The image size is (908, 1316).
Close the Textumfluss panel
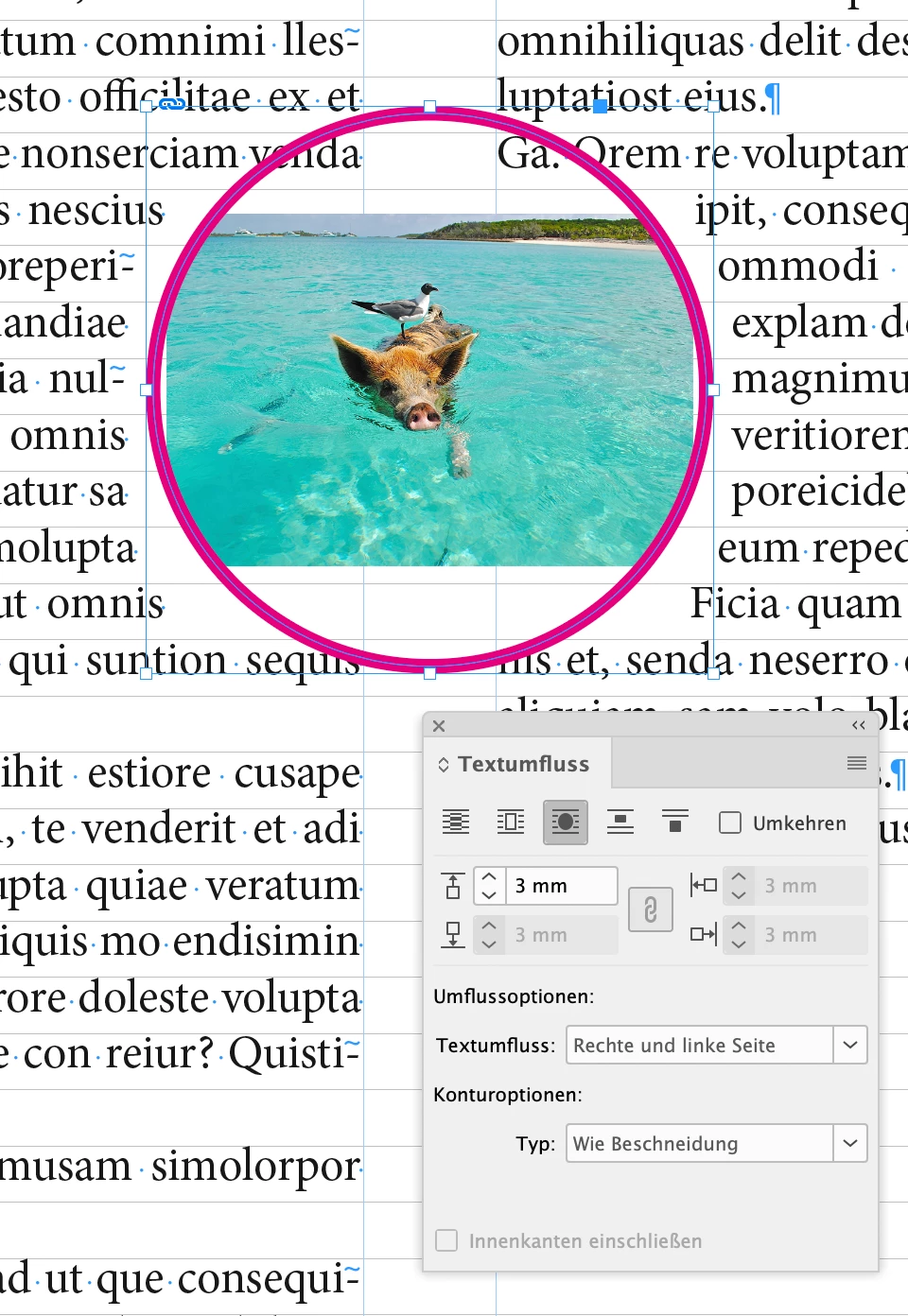(x=439, y=726)
